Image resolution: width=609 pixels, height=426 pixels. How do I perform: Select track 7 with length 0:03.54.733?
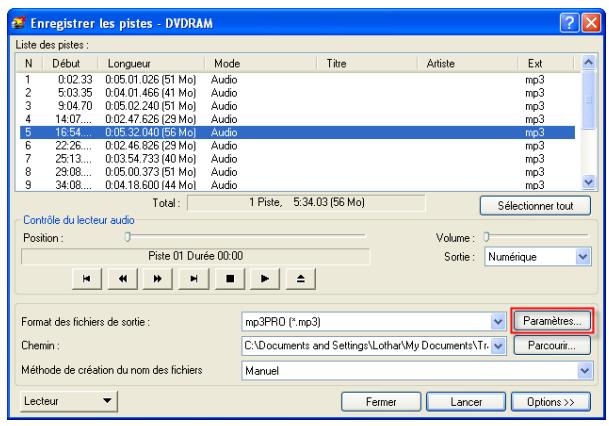[x=298, y=159]
